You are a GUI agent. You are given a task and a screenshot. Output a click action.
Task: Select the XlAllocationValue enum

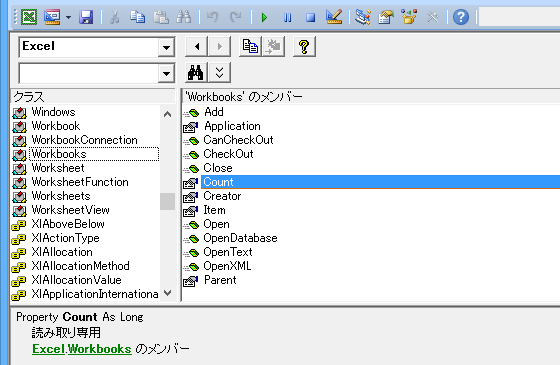pos(76,280)
